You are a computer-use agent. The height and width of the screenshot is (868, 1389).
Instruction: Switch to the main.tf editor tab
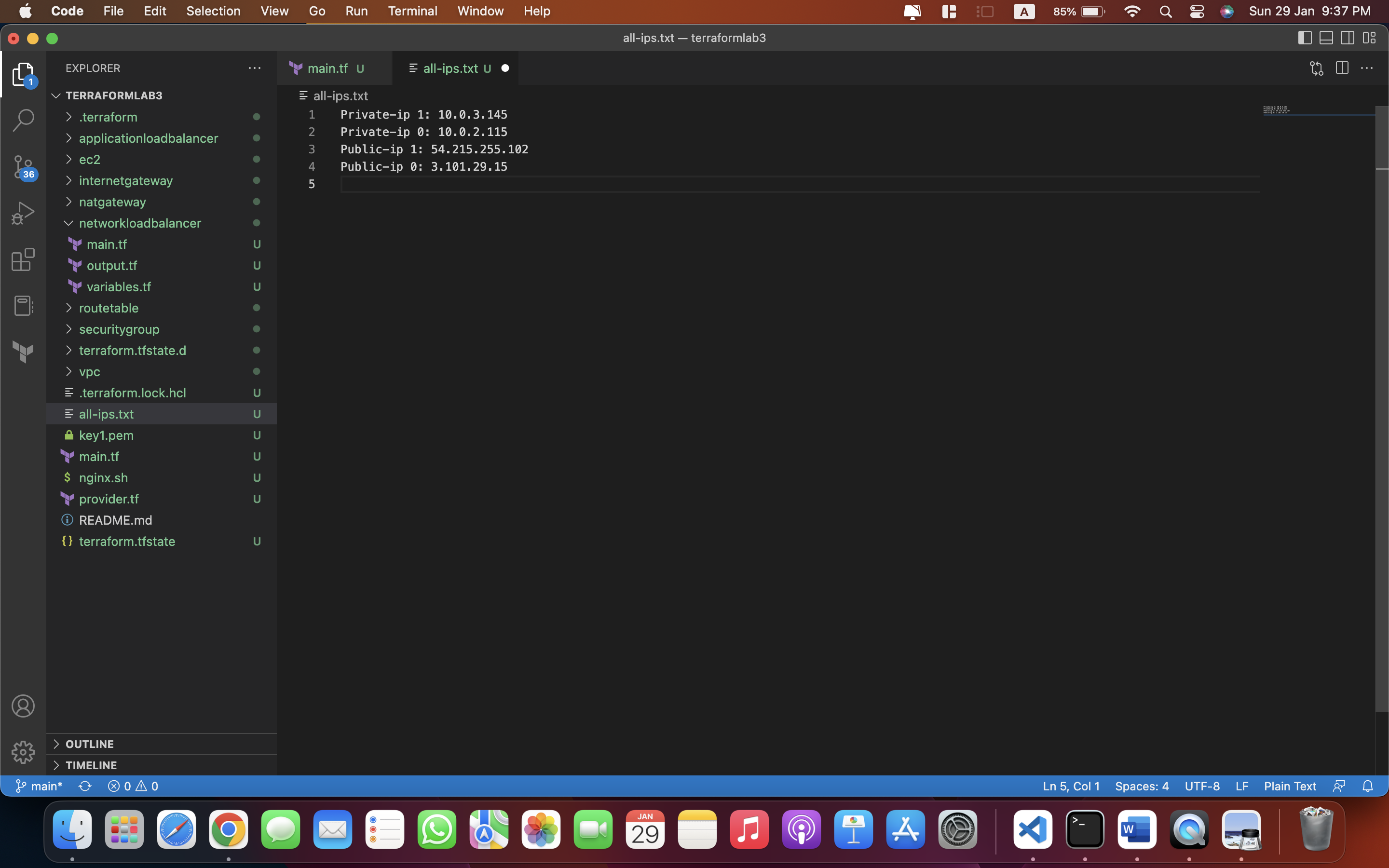click(x=327, y=68)
